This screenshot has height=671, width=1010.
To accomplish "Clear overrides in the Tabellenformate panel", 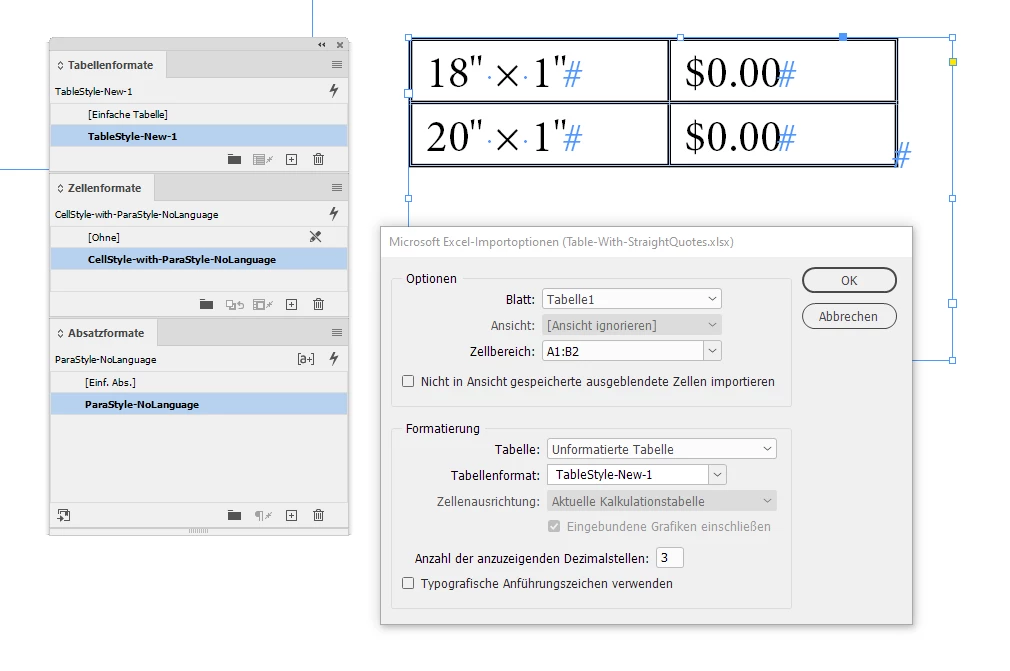I will (x=263, y=159).
